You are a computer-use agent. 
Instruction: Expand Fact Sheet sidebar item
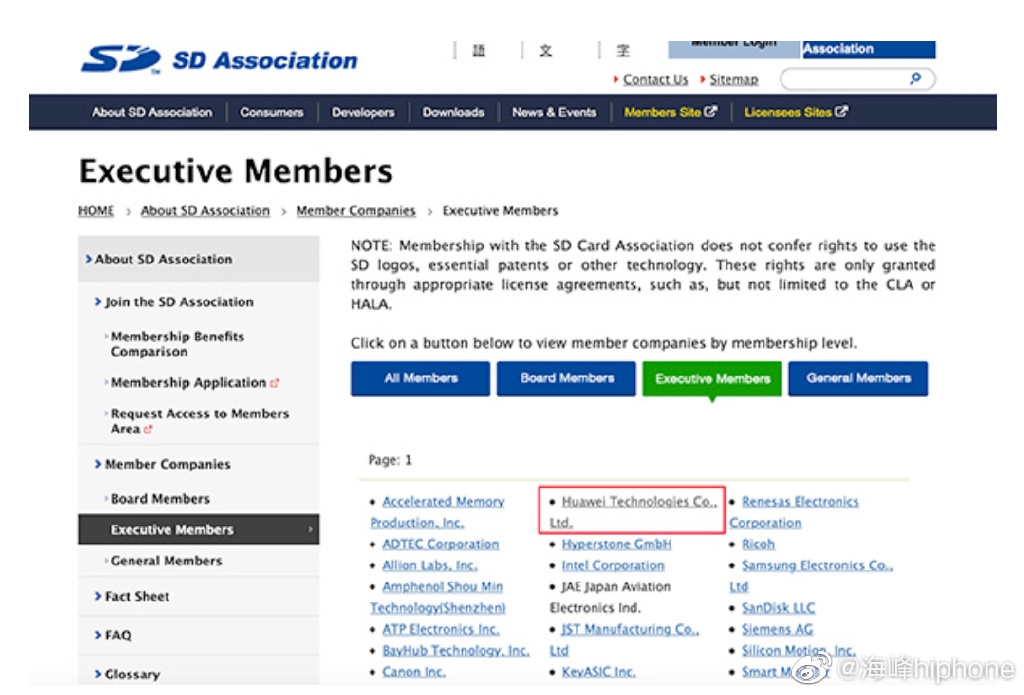[x=136, y=596]
